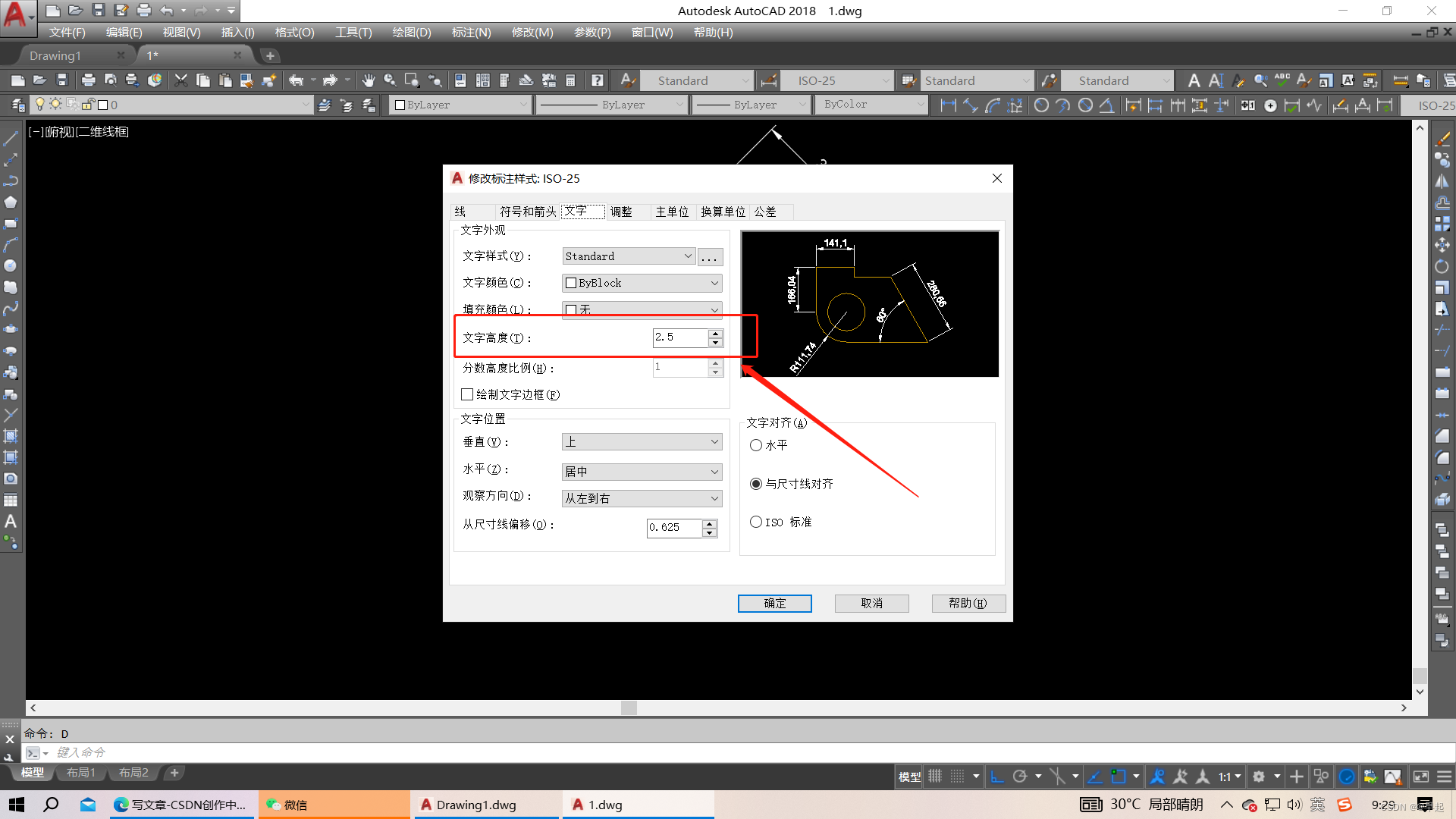
Task: Expand the vertical text position dropdown
Action: (x=642, y=442)
